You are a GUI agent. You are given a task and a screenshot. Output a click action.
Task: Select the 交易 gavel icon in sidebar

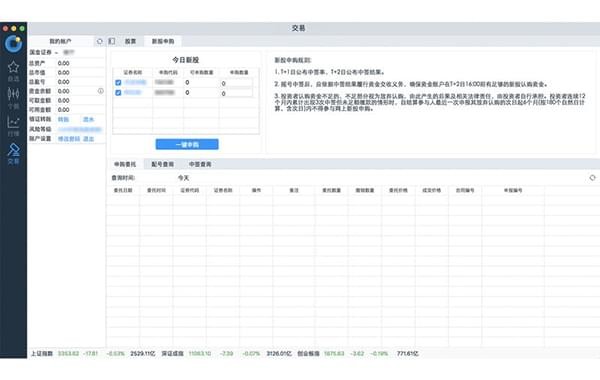(x=13, y=150)
